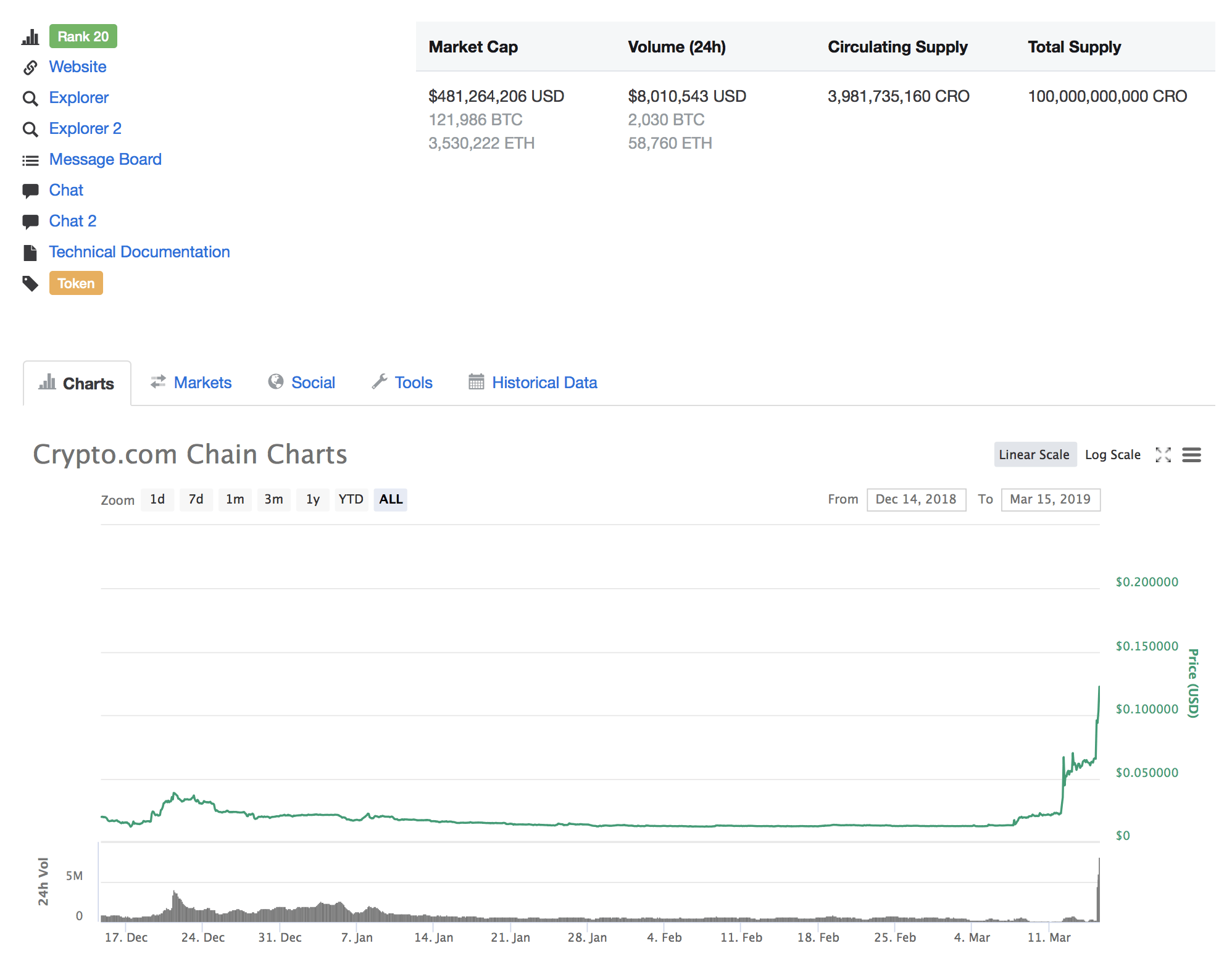1232x959 pixels.
Task: Set chart zoom to 1y
Action: (x=313, y=499)
